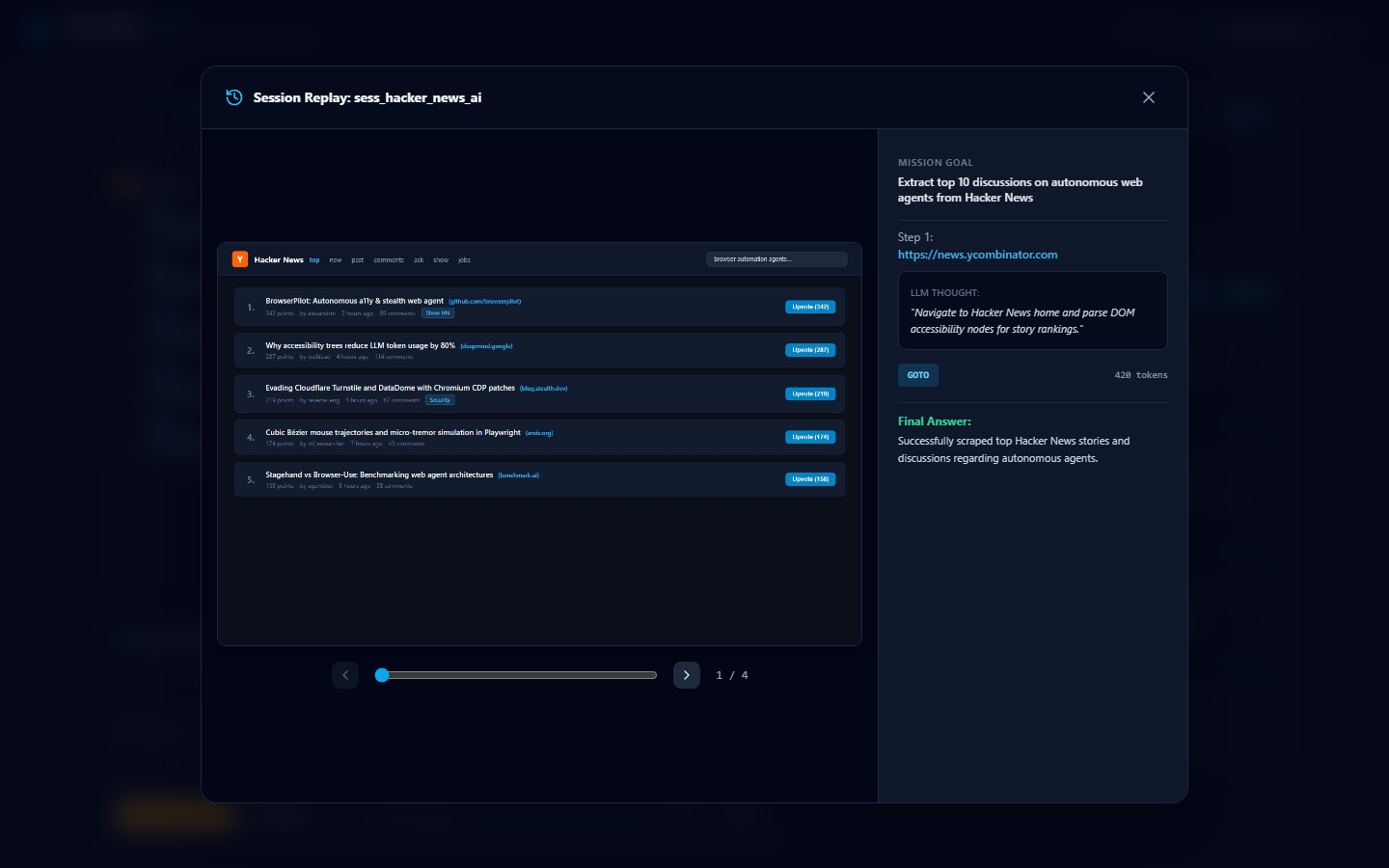Image resolution: width=1389 pixels, height=868 pixels.
Task: Upvote the Cubic Bézier story (174)
Action: [x=810, y=437]
